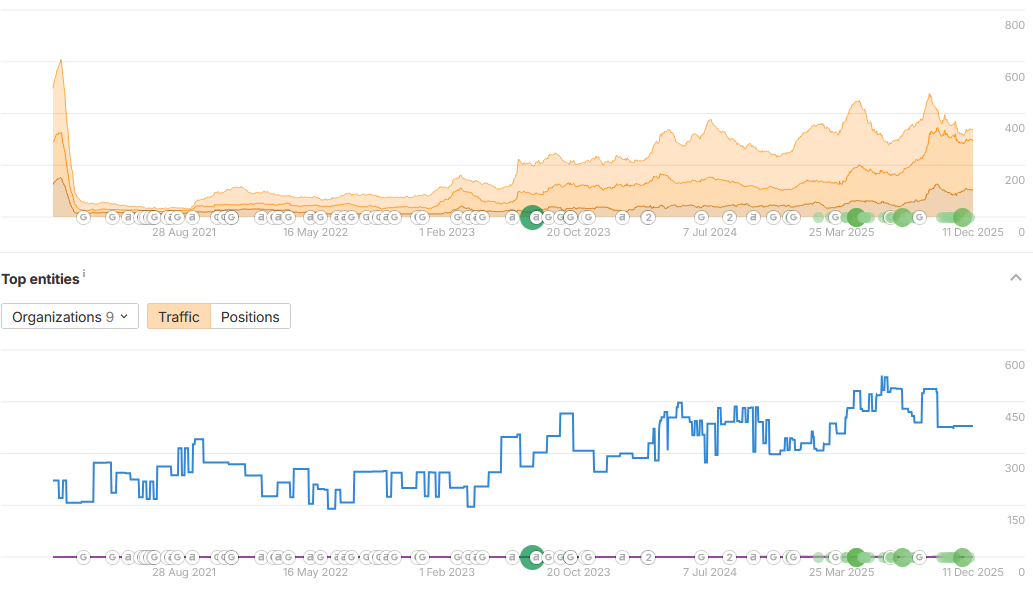Click the highlighted green 'a' marker in bottom chart
The height and width of the screenshot is (591, 1033).
tap(534, 557)
